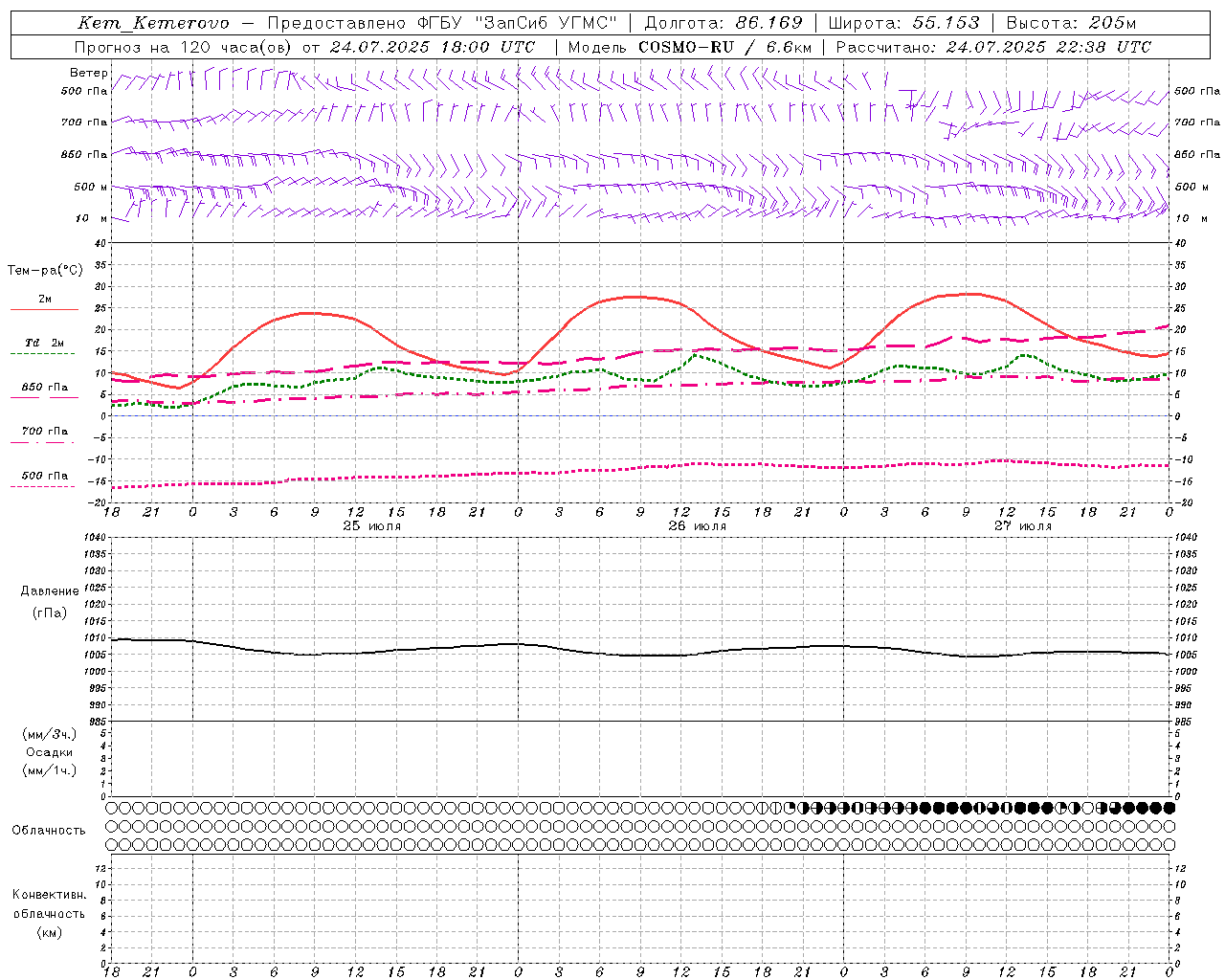Click the 'Модель COSMO-RU / 6.6км' label
Viewport: 1225px width, 980px height.
pos(689,47)
